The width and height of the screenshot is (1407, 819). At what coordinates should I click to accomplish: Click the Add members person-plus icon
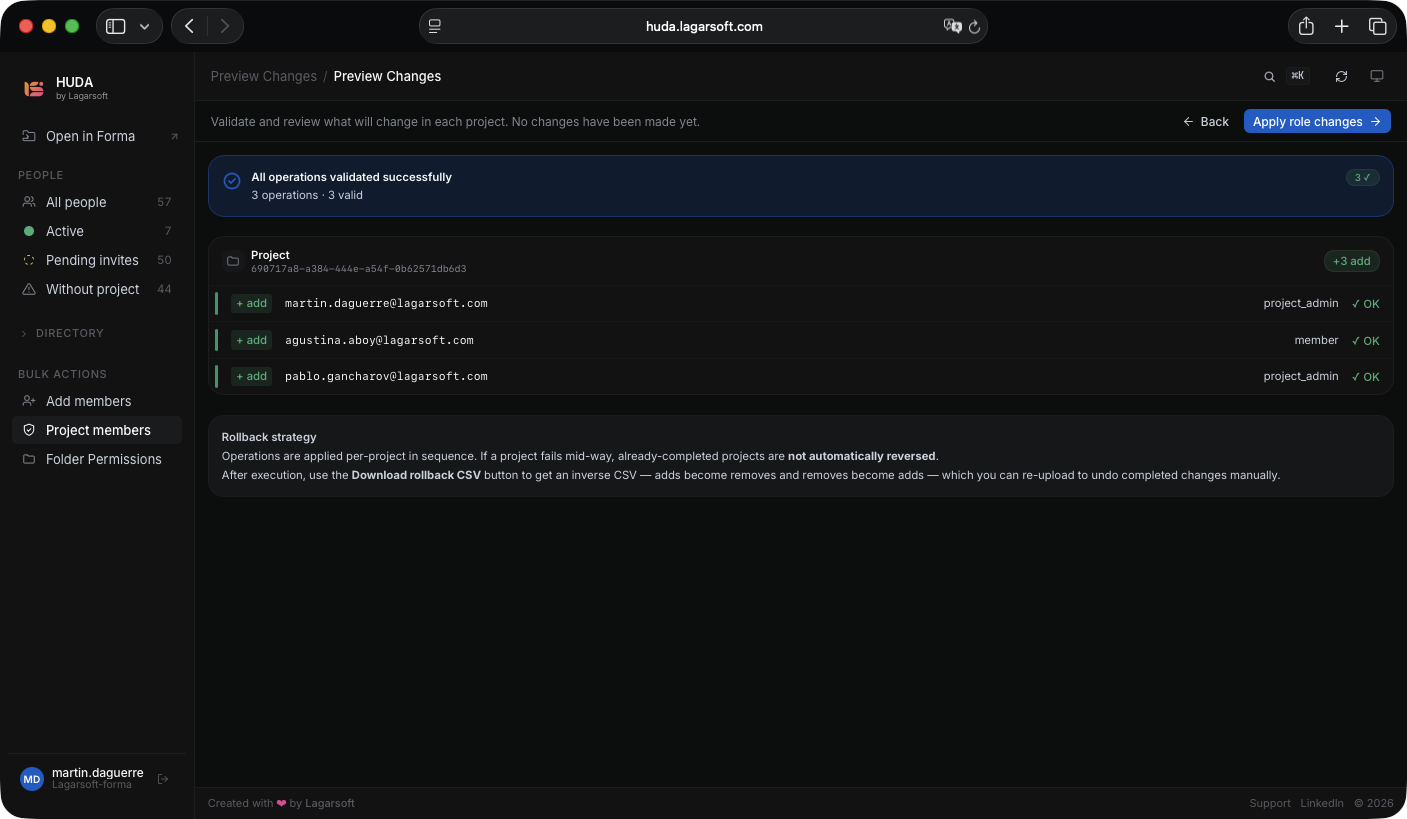click(29, 401)
